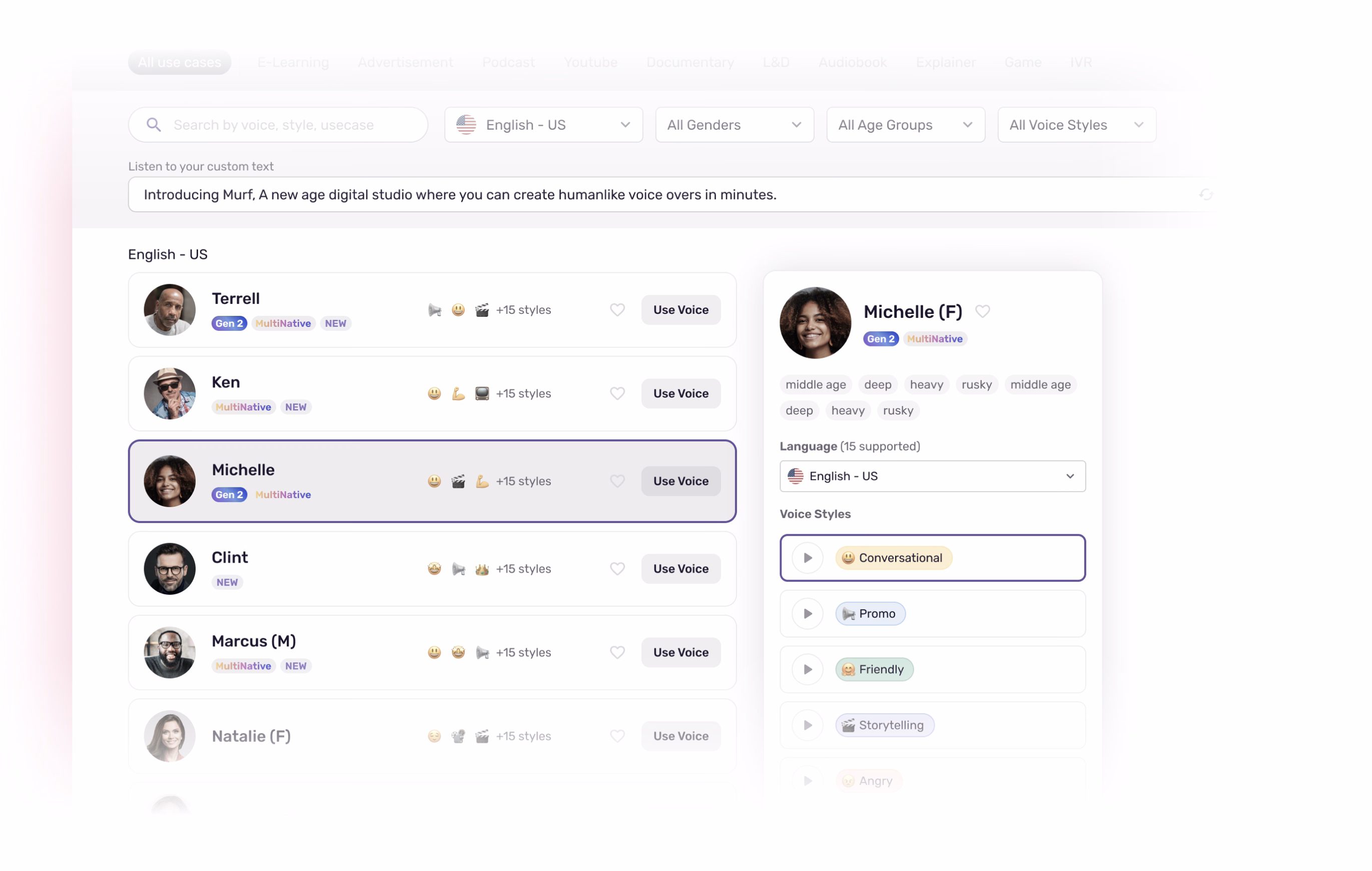Click the voice search input field
The height and width of the screenshot is (871, 1372).
point(285,124)
